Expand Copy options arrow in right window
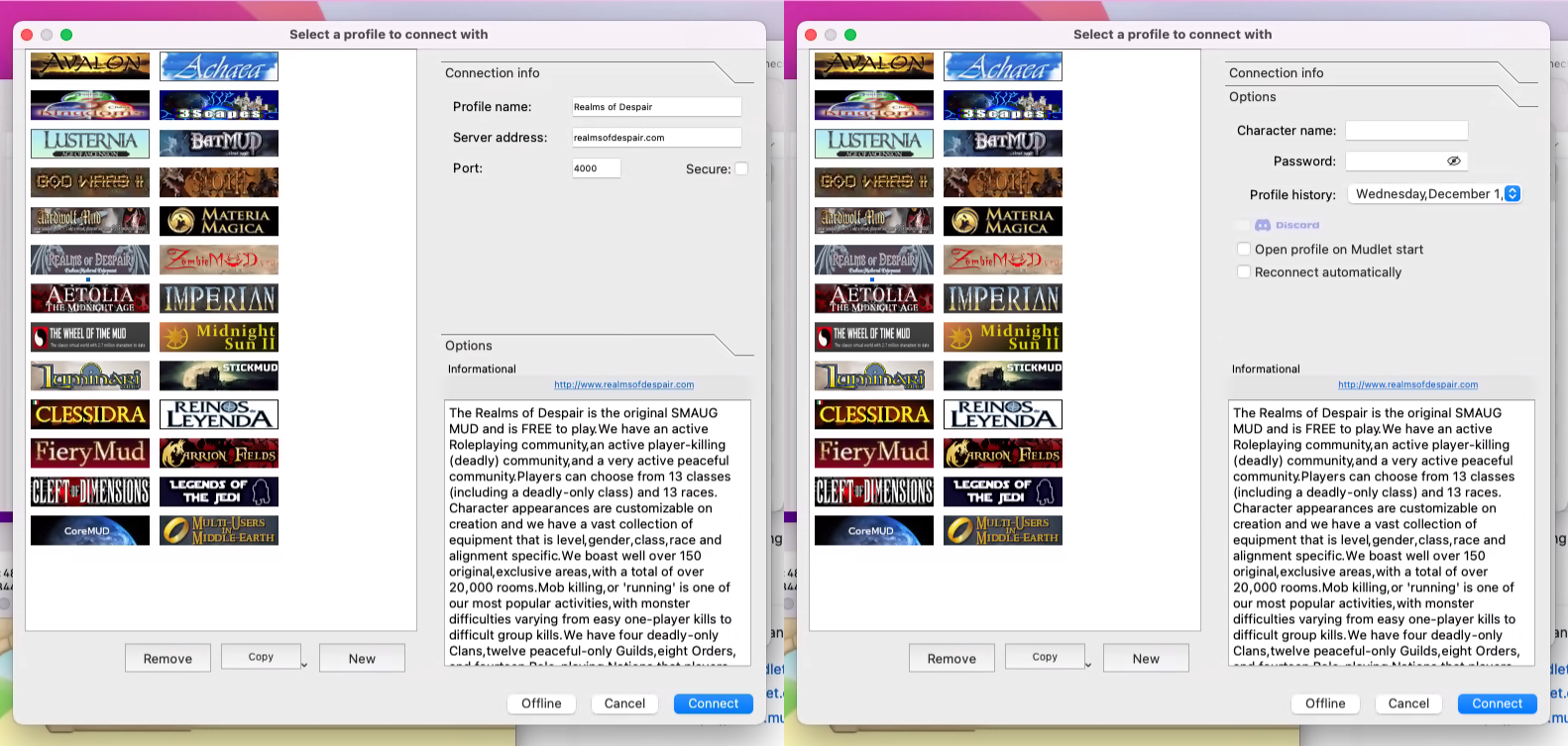The image size is (1568, 746). pyautogui.click(x=1088, y=665)
